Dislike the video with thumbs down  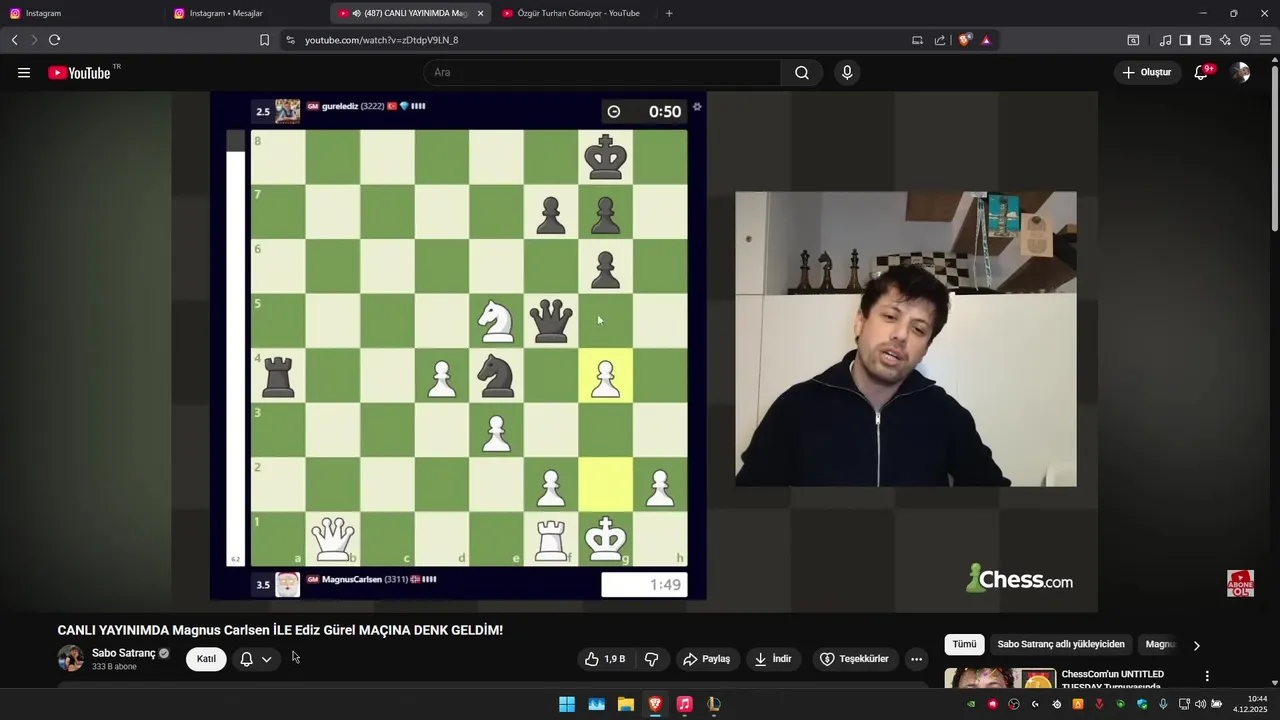[x=652, y=659]
